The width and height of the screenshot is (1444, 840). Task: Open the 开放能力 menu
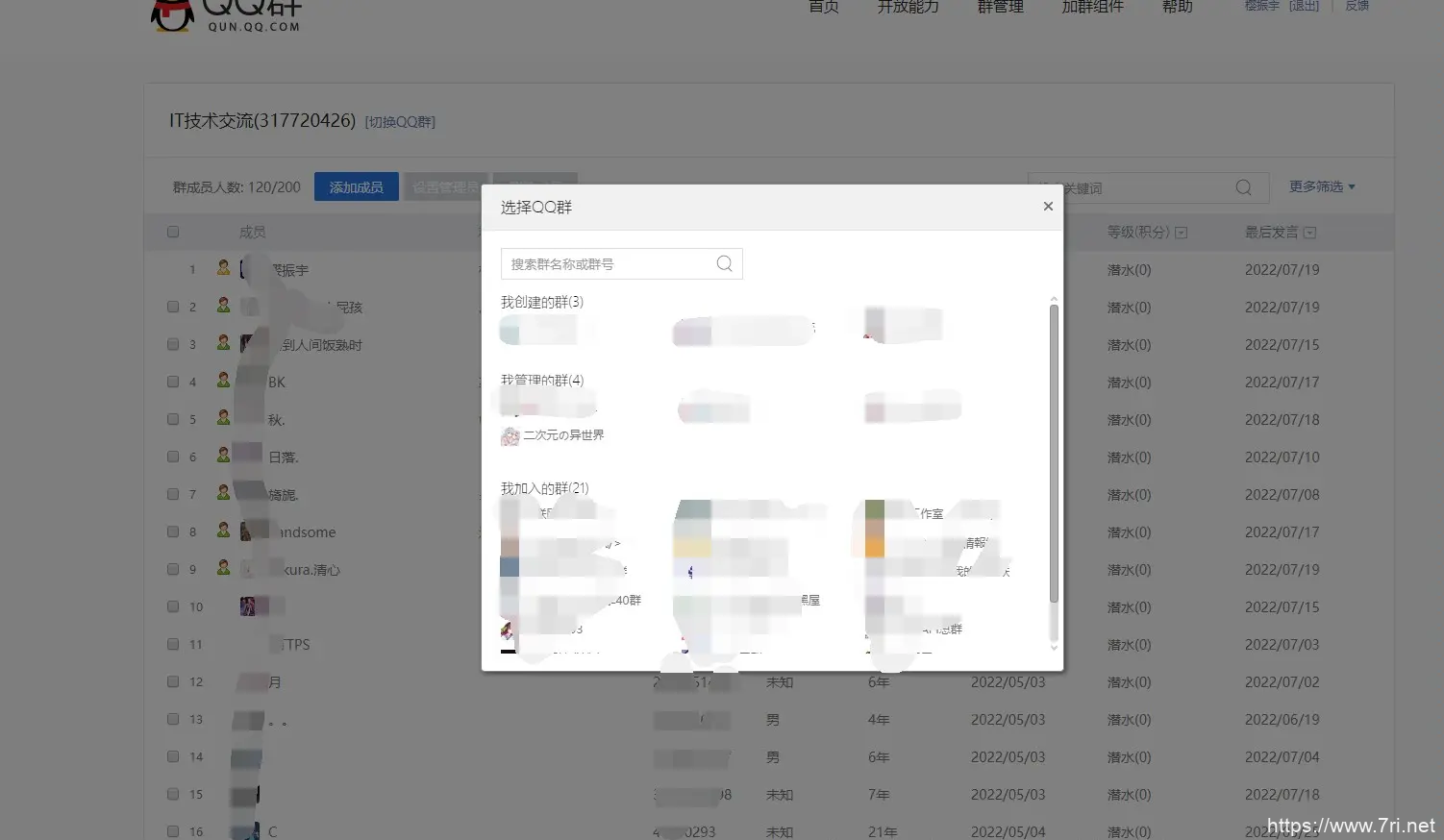click(908, 7)
